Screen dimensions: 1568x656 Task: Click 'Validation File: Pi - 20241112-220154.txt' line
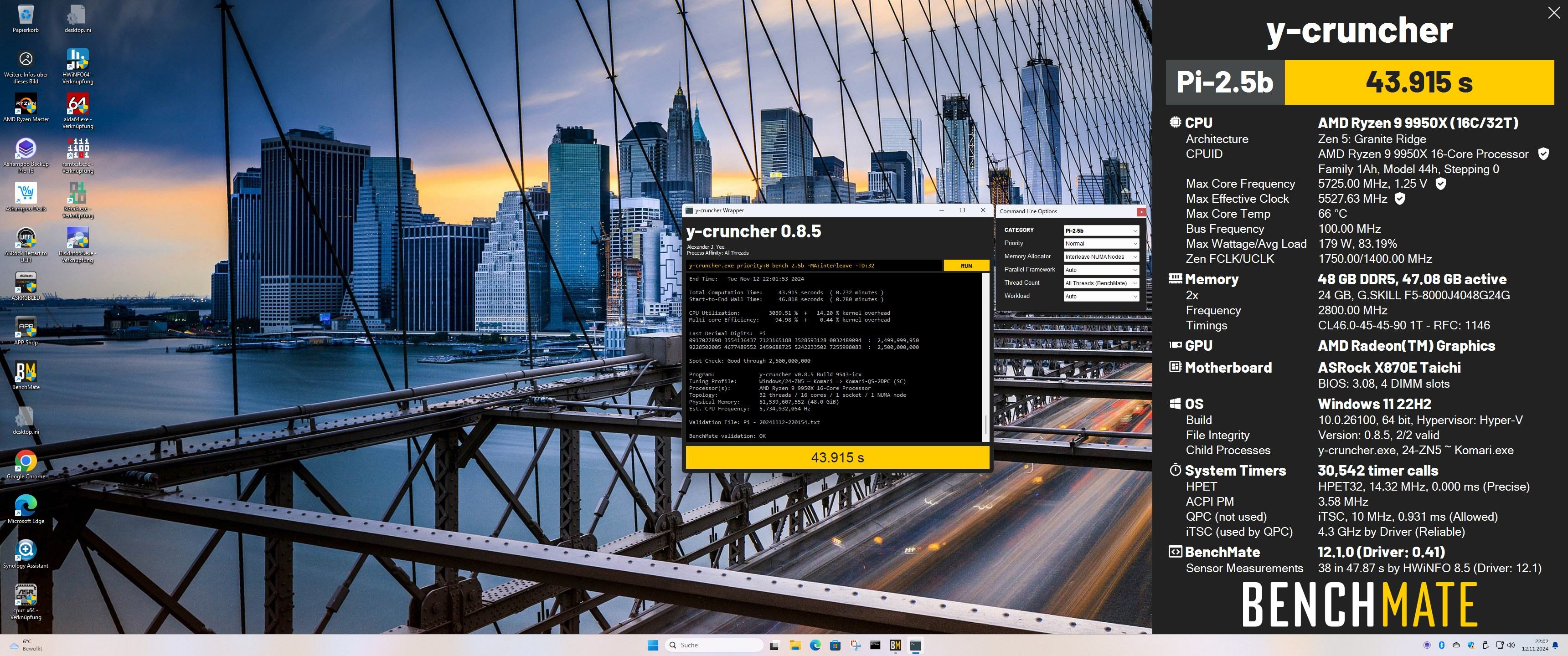click(754, 422)
